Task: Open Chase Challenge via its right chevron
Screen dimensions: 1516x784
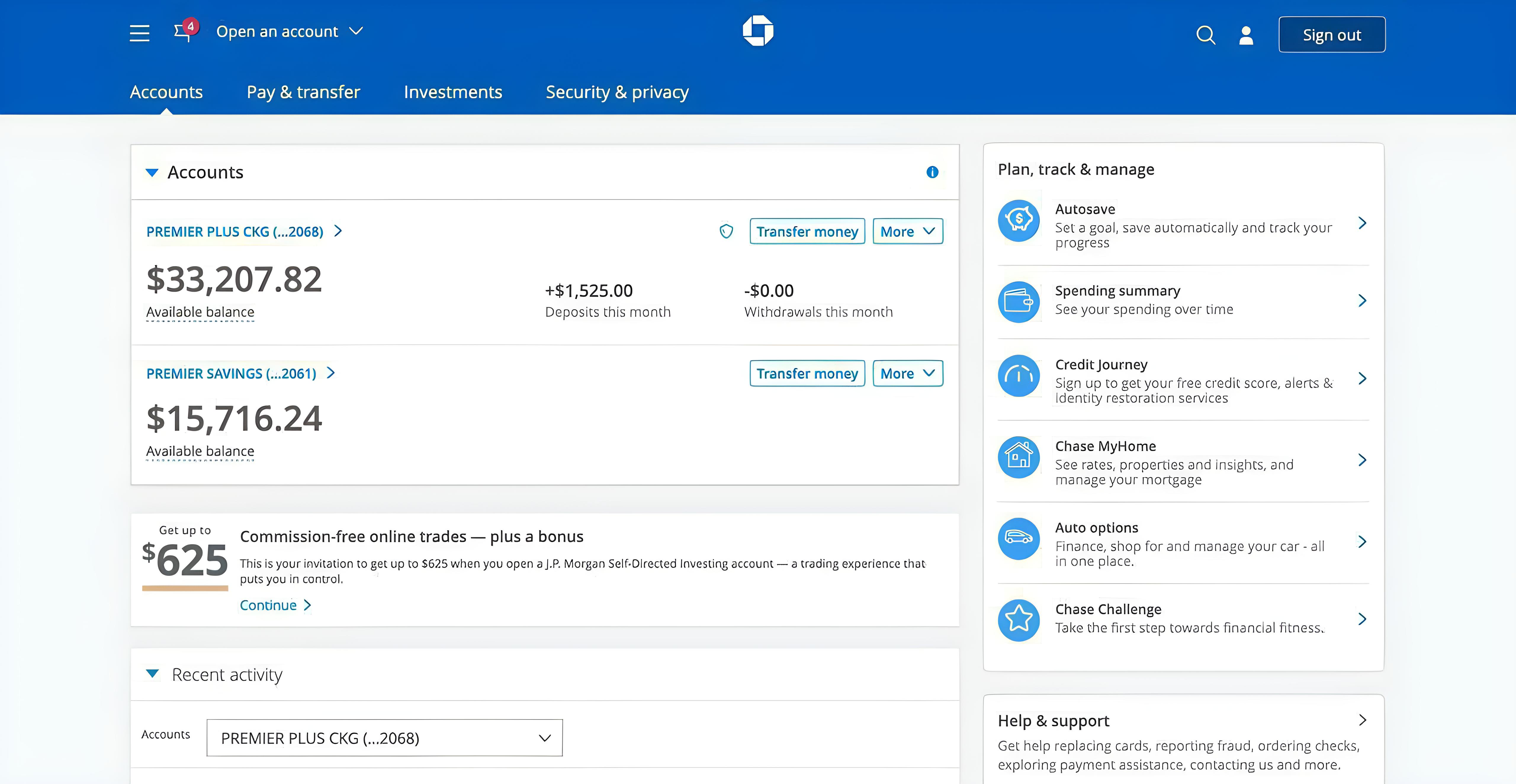Action: click(1362, 619)
